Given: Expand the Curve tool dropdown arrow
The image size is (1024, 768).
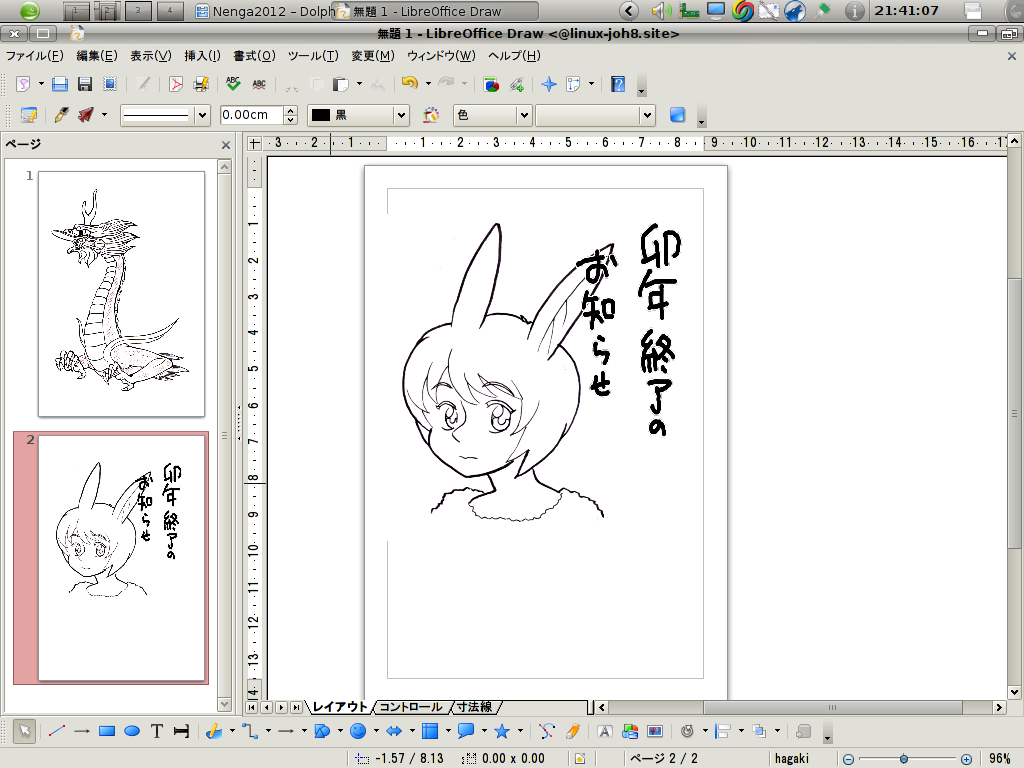Looking at the screenshot, I should 232,731.
